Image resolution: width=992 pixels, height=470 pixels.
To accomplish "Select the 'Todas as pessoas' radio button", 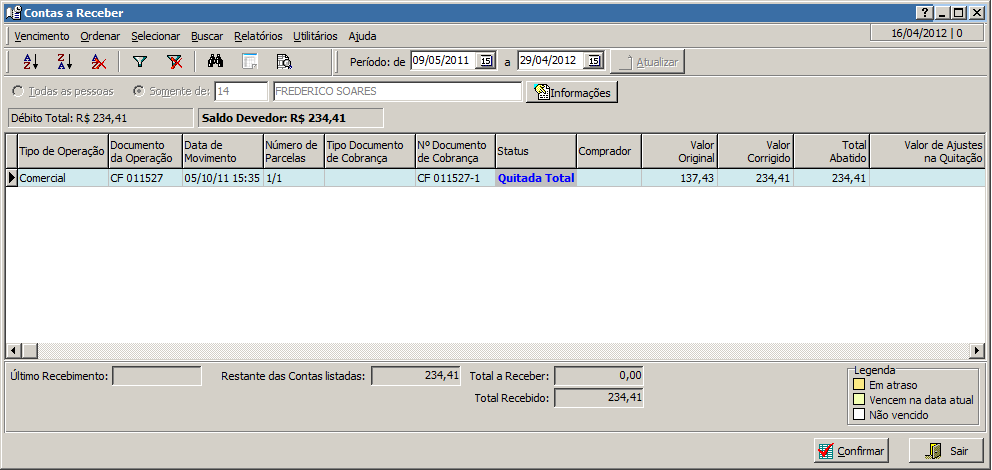I will [x=18, y=91].
